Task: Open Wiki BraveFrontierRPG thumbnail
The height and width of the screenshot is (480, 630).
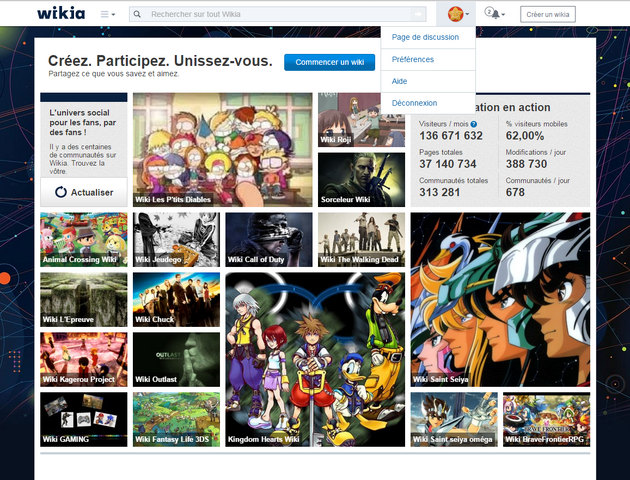Action: (546, 419)
